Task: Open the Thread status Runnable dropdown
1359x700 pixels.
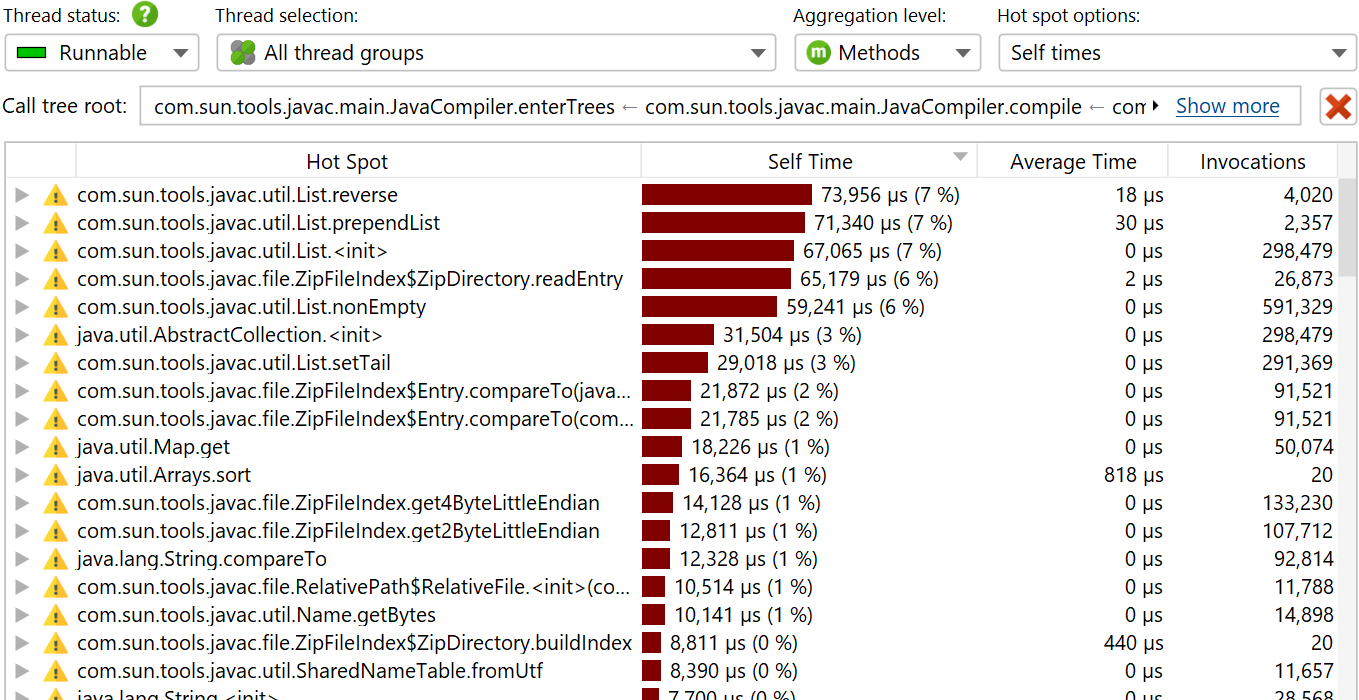Action: pyautogui.click(x=102, y=53)
